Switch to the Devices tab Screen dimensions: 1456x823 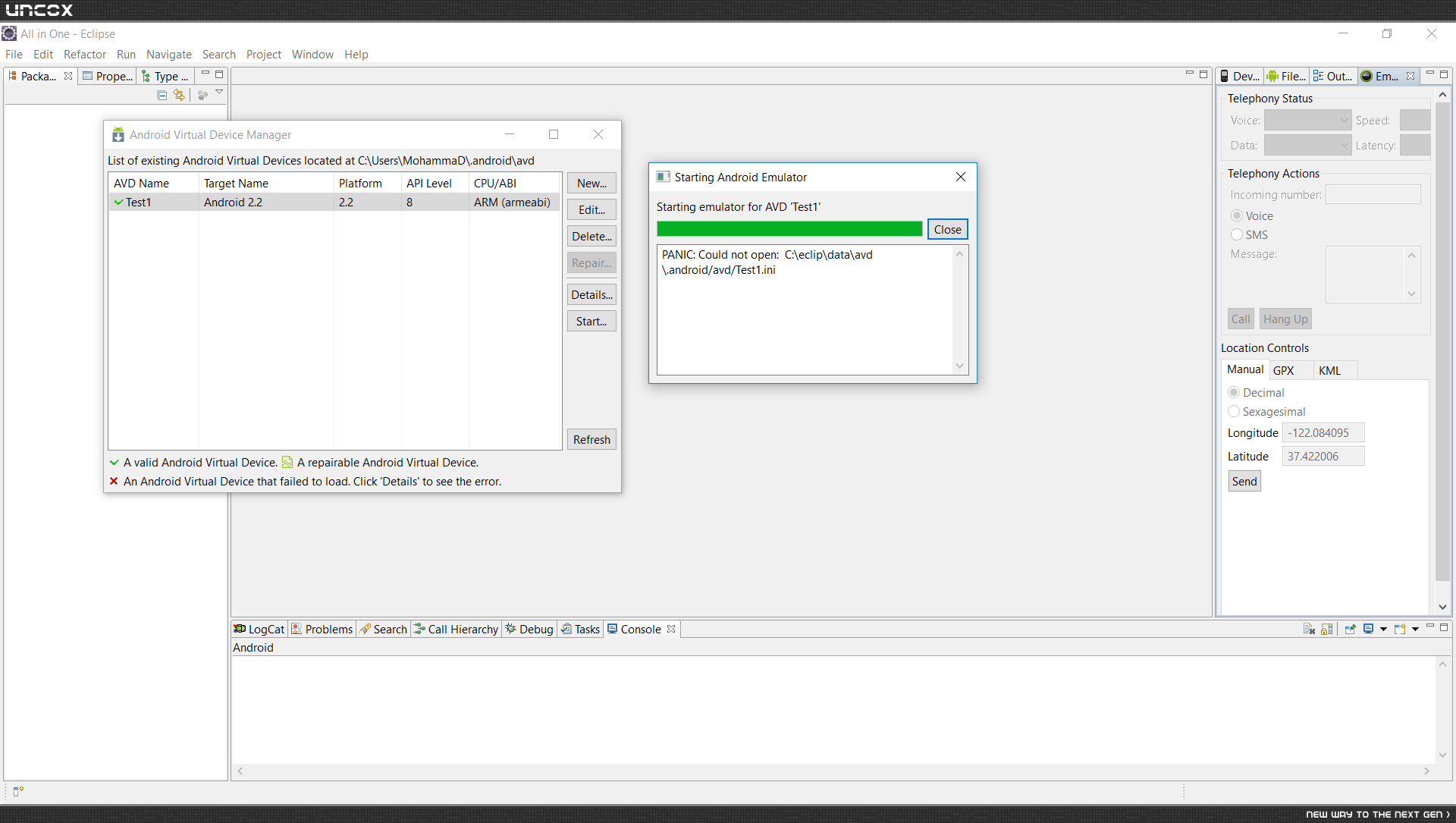[x=1239, y=76]
